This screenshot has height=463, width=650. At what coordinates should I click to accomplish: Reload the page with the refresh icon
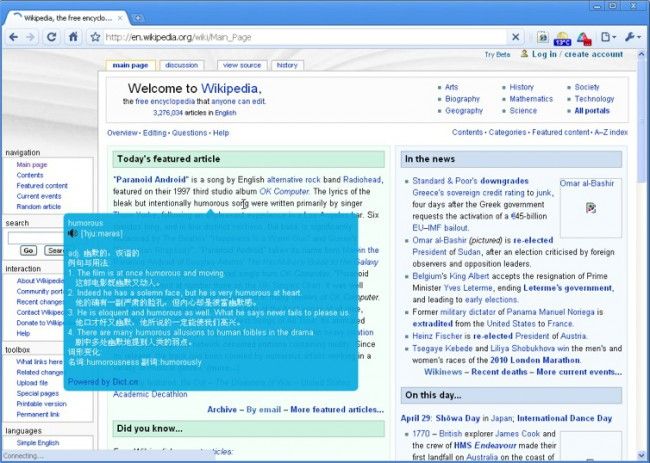point(51,37)
